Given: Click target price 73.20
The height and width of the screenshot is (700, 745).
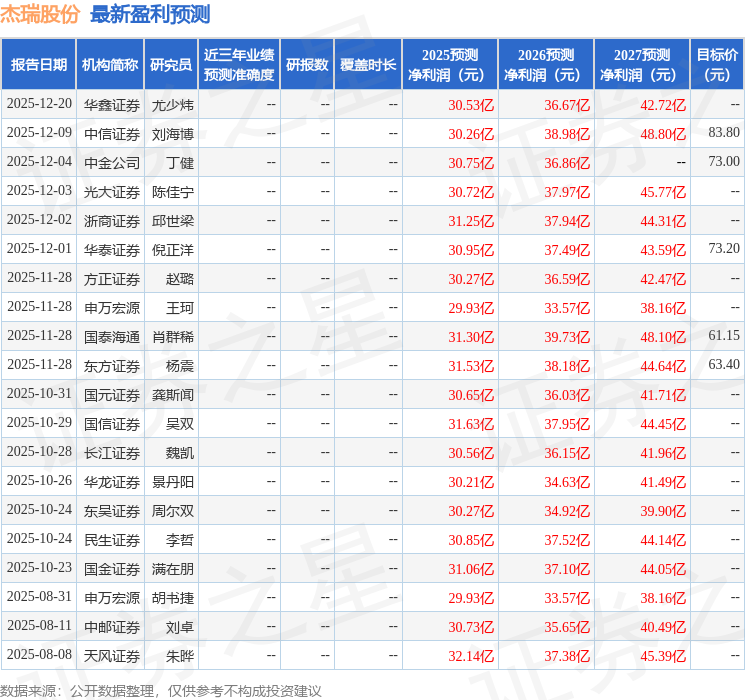Looking at the screenshot, I should (724, 249).
